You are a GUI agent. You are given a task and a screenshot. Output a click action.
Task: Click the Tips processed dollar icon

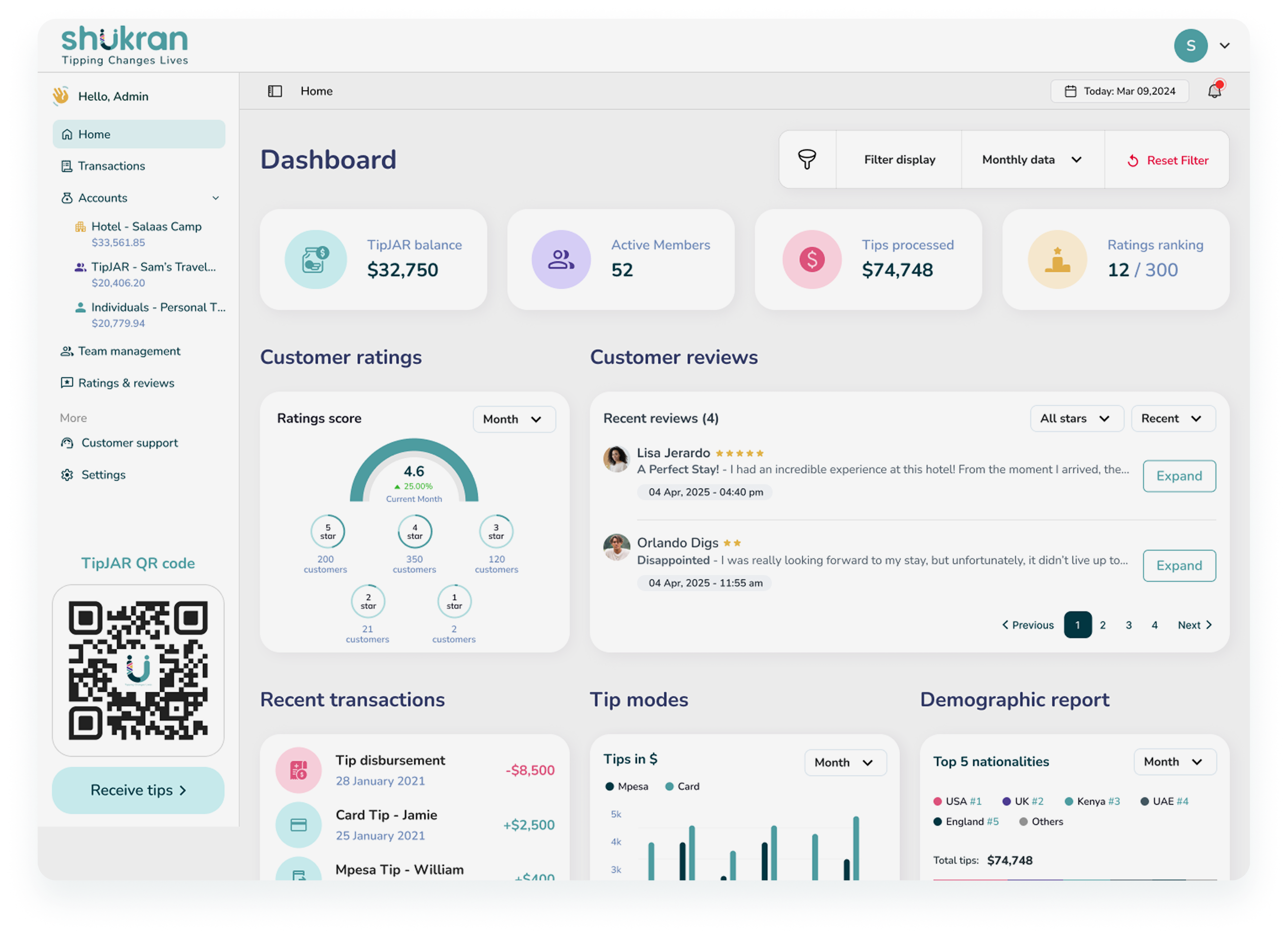tap(812, 259)
